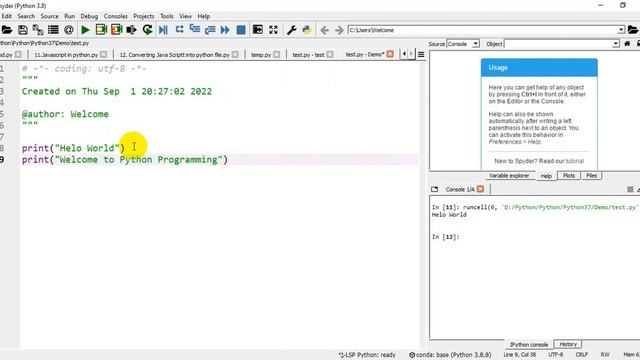Run the current line in debugger
The image size is (640, 360).
[179, 29]
